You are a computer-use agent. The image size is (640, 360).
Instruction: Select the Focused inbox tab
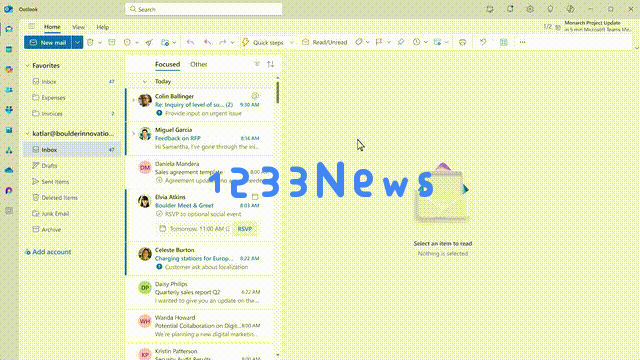(167, 64)
